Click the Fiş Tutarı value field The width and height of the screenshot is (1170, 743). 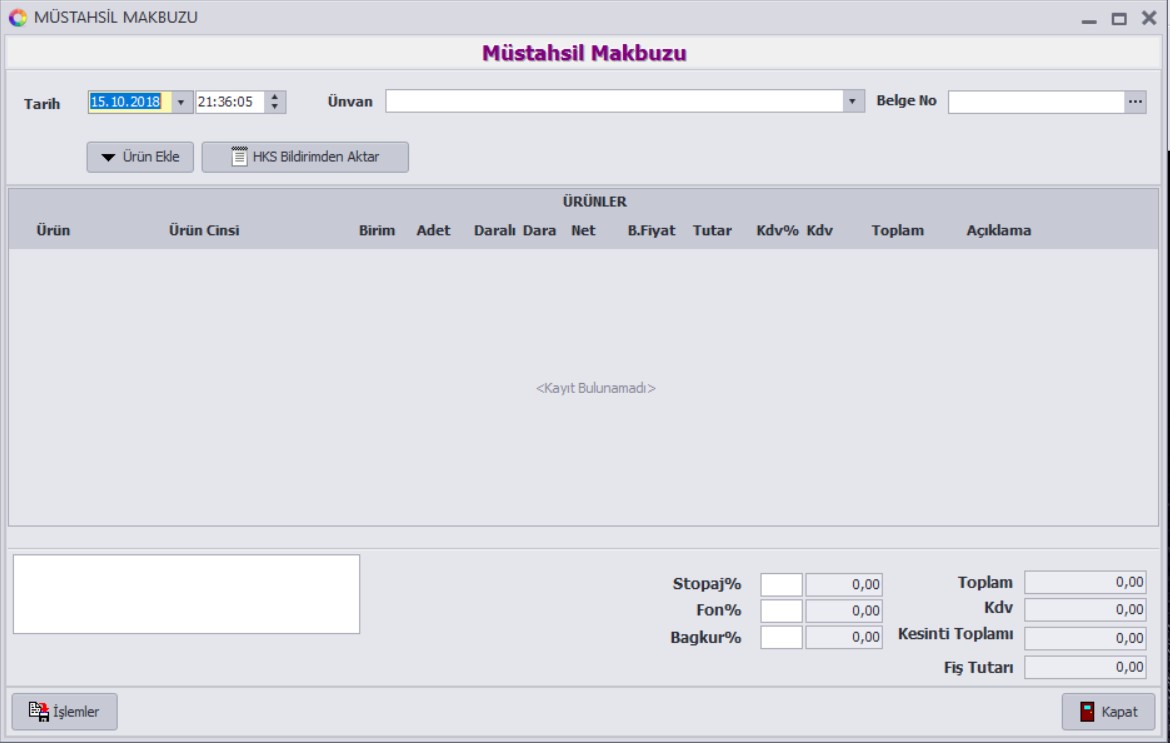click(1085, 667)
